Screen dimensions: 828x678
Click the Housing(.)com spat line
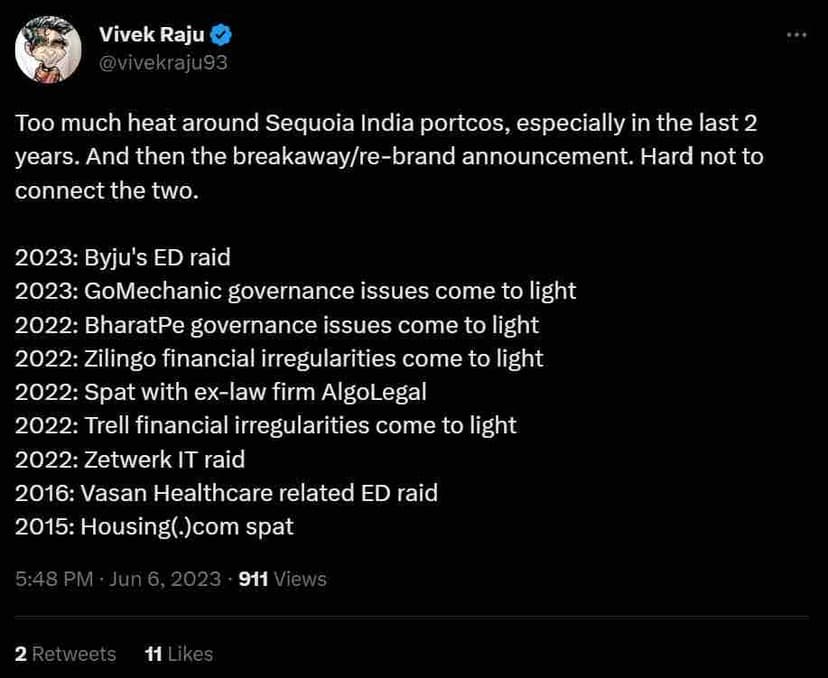click(x=154, y=525)
